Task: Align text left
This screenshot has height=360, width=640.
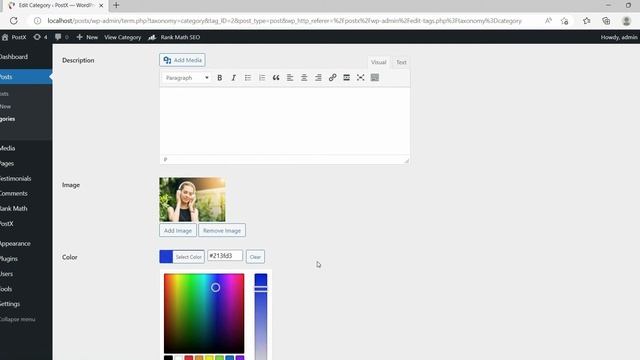Action: 290,78
